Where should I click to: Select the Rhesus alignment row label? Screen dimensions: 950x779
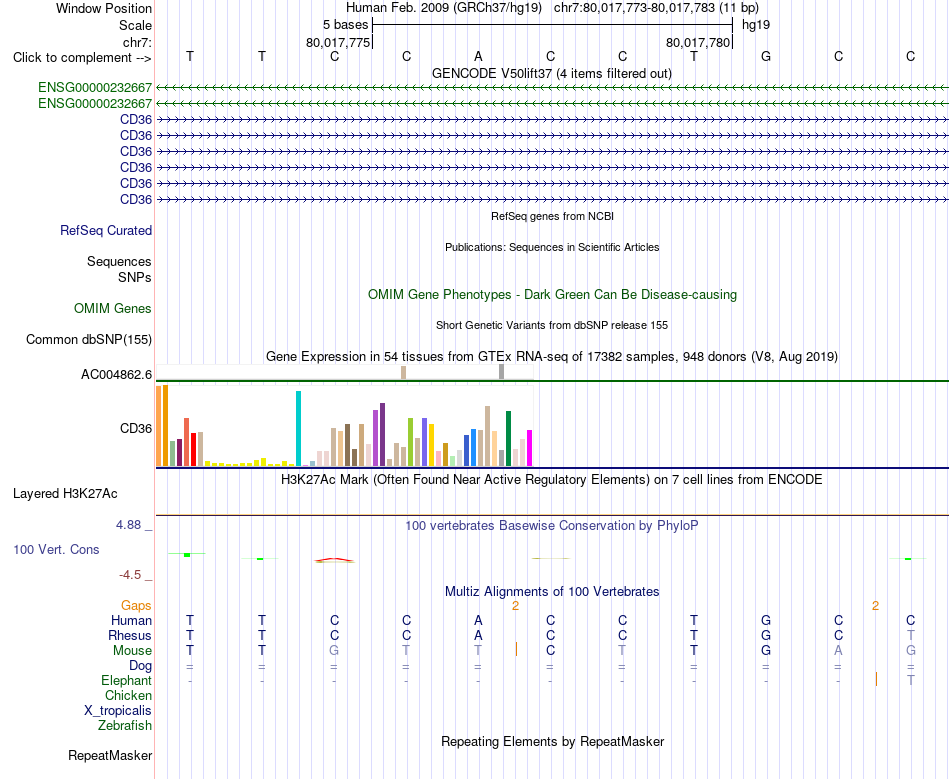130,635
